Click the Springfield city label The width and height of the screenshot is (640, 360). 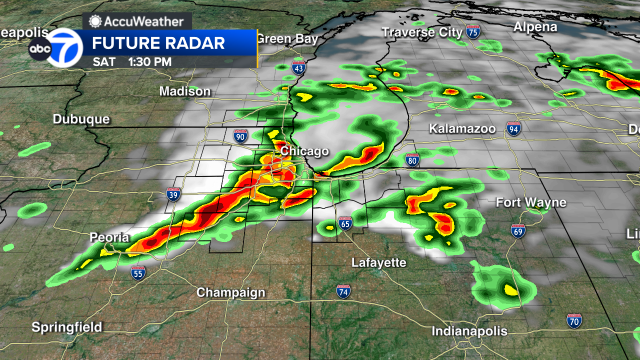click(x=67, y=327)
